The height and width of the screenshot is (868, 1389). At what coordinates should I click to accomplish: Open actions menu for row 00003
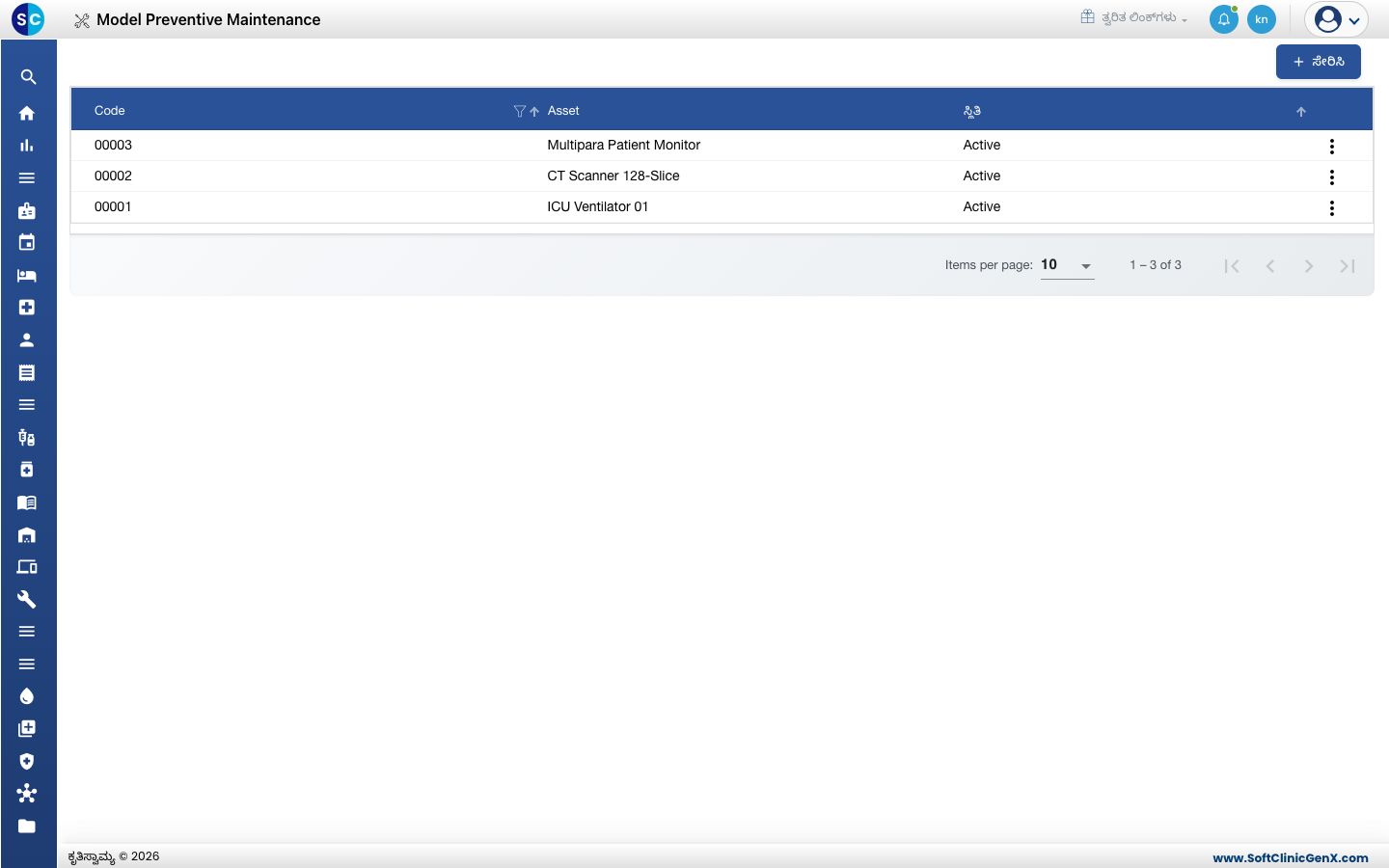click(x=1332, y=147)
